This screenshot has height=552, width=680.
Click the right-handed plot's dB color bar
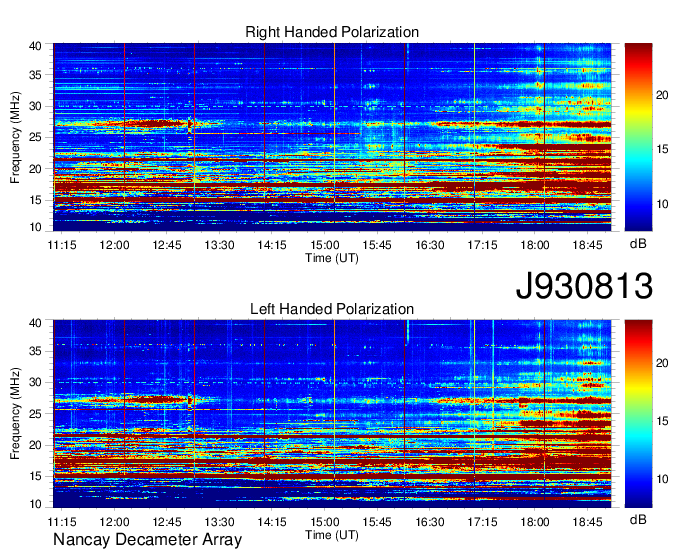(638, 137)
